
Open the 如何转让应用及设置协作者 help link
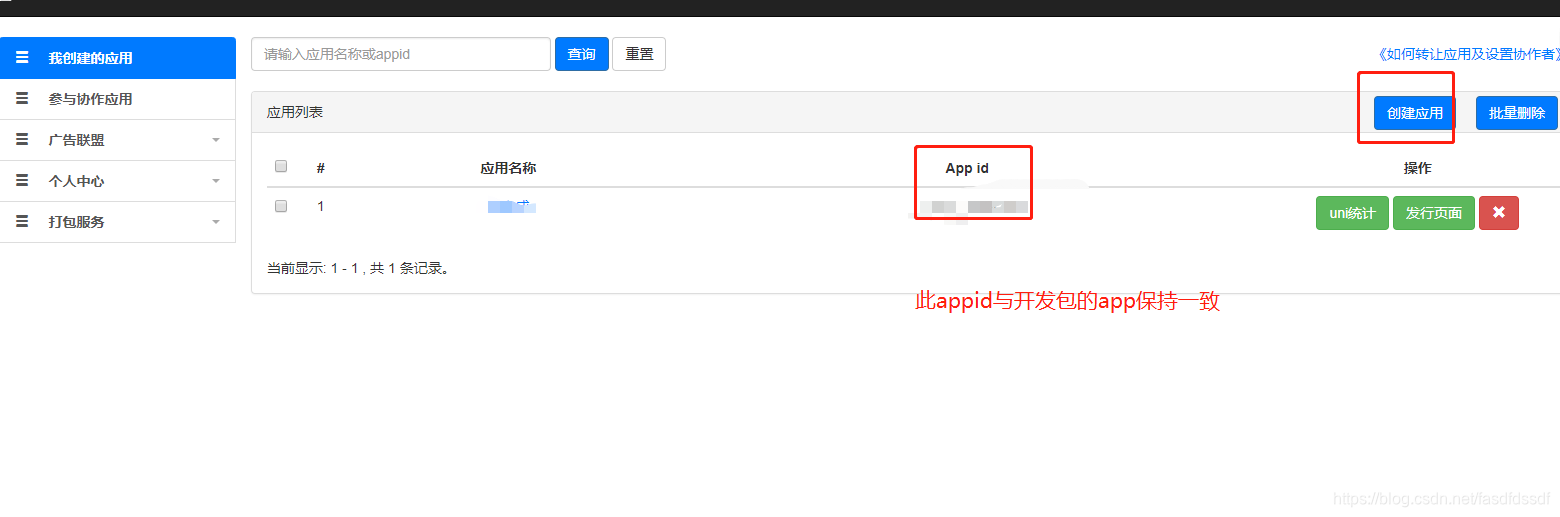point(1468,54)
